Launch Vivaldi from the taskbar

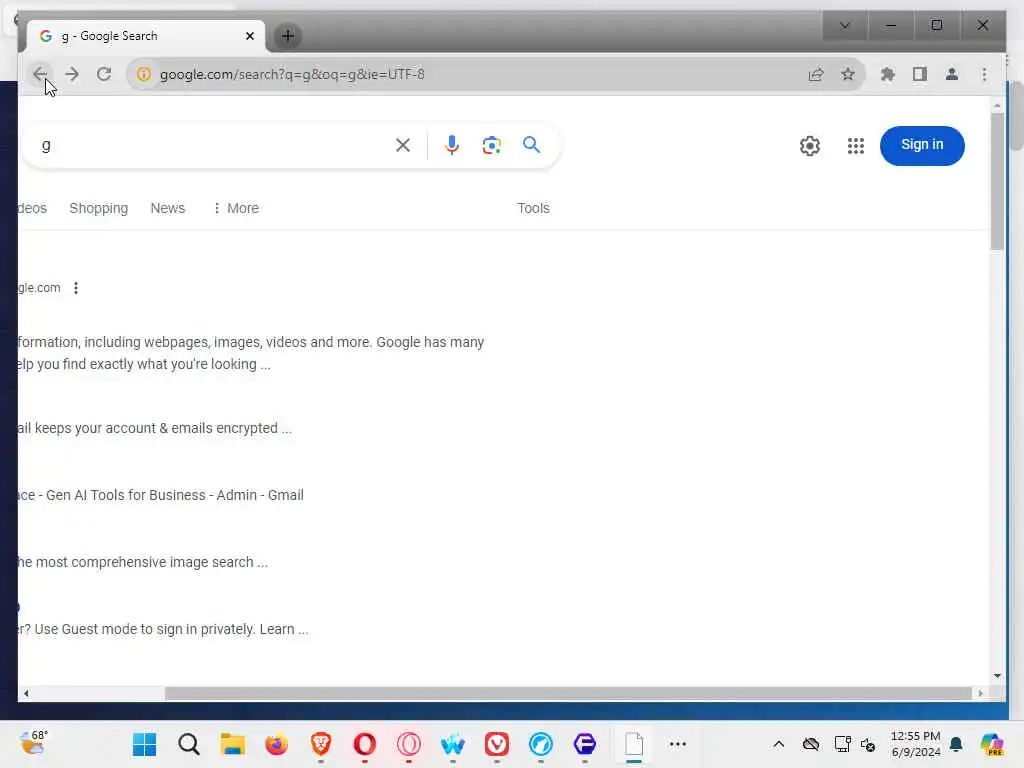pyautogui.click(x=497, y=744)
